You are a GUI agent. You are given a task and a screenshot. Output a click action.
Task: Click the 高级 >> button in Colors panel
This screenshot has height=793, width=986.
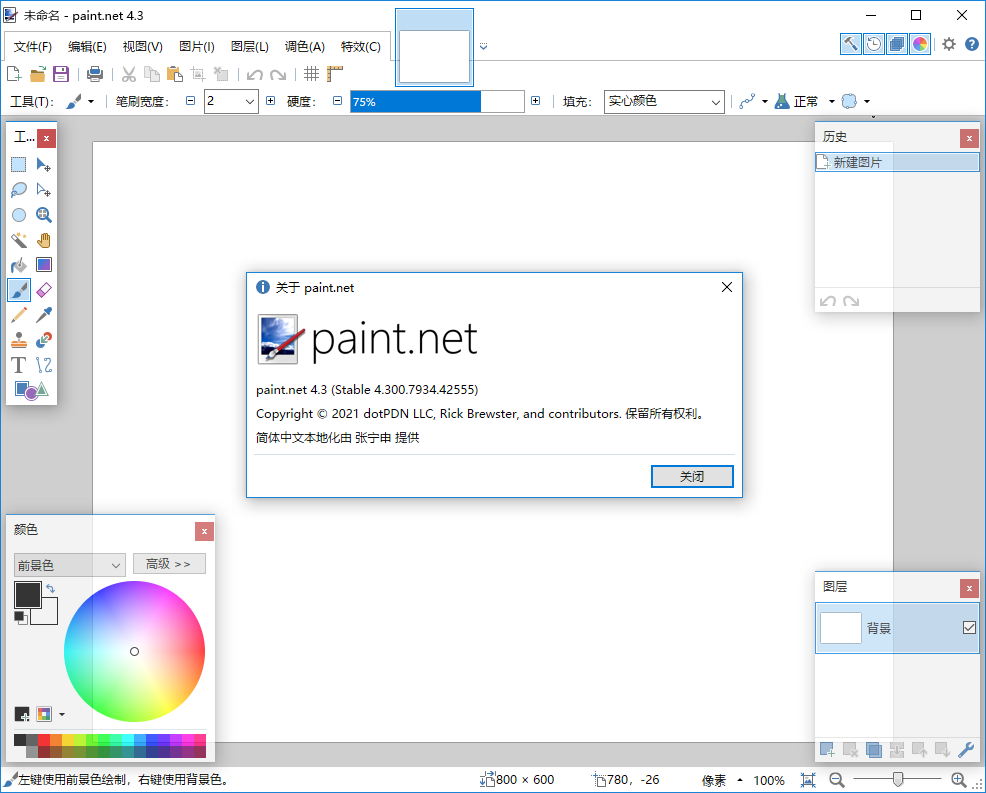169,563
